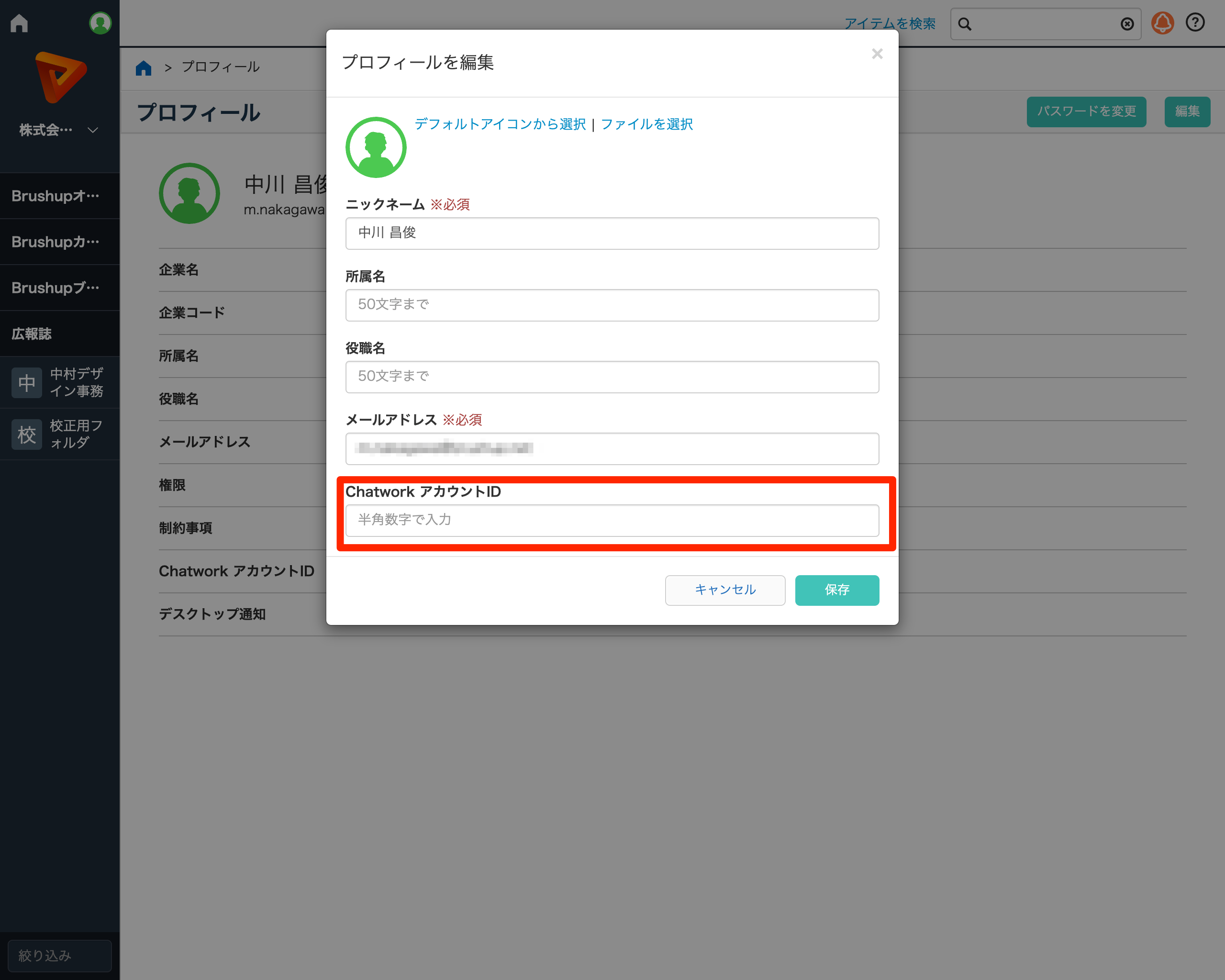This screenshot has width=1225, height=980.
Task: Click the green default avatar in the dialog
Action: 376,146
